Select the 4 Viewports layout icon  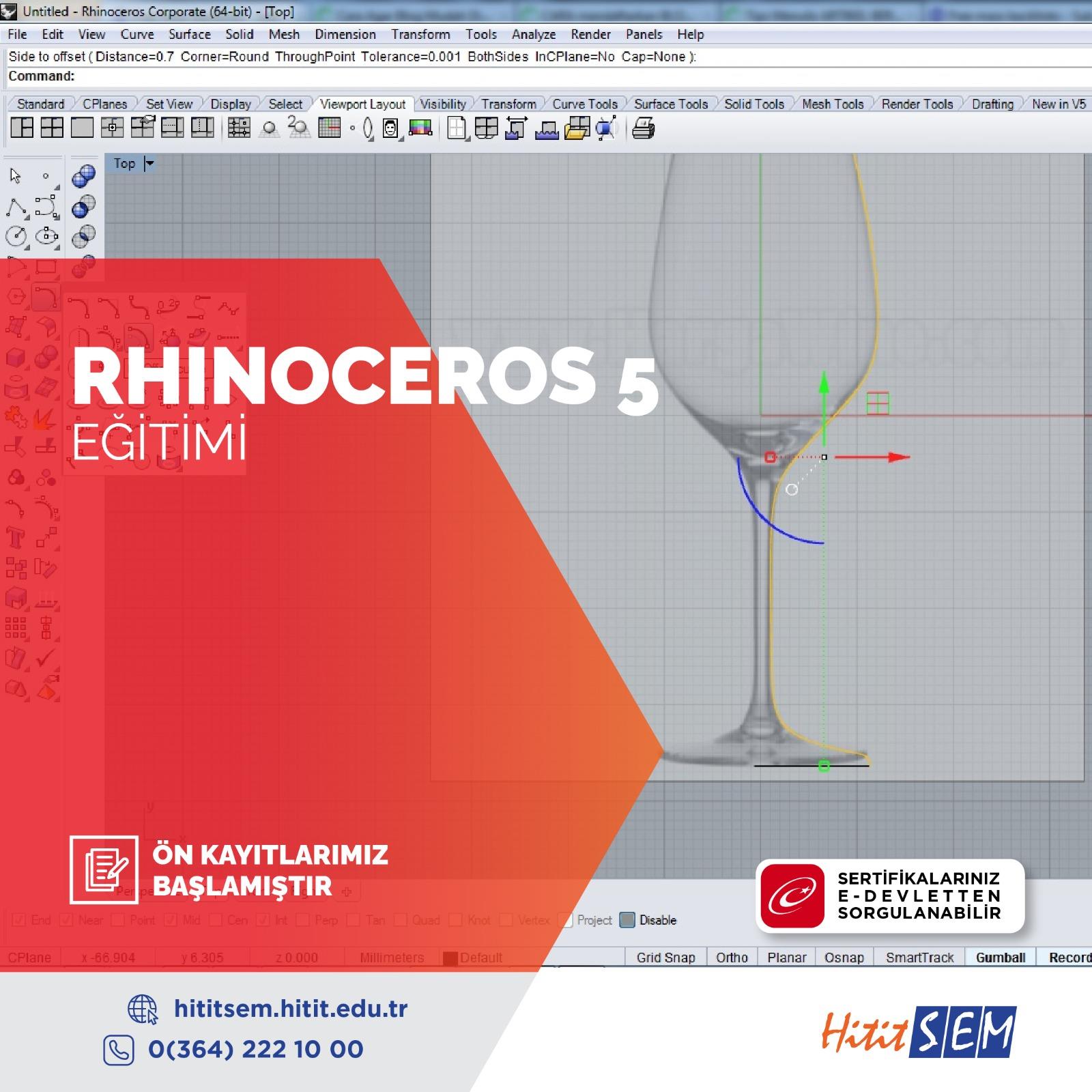pyautogui.click(x=52, y=128)
